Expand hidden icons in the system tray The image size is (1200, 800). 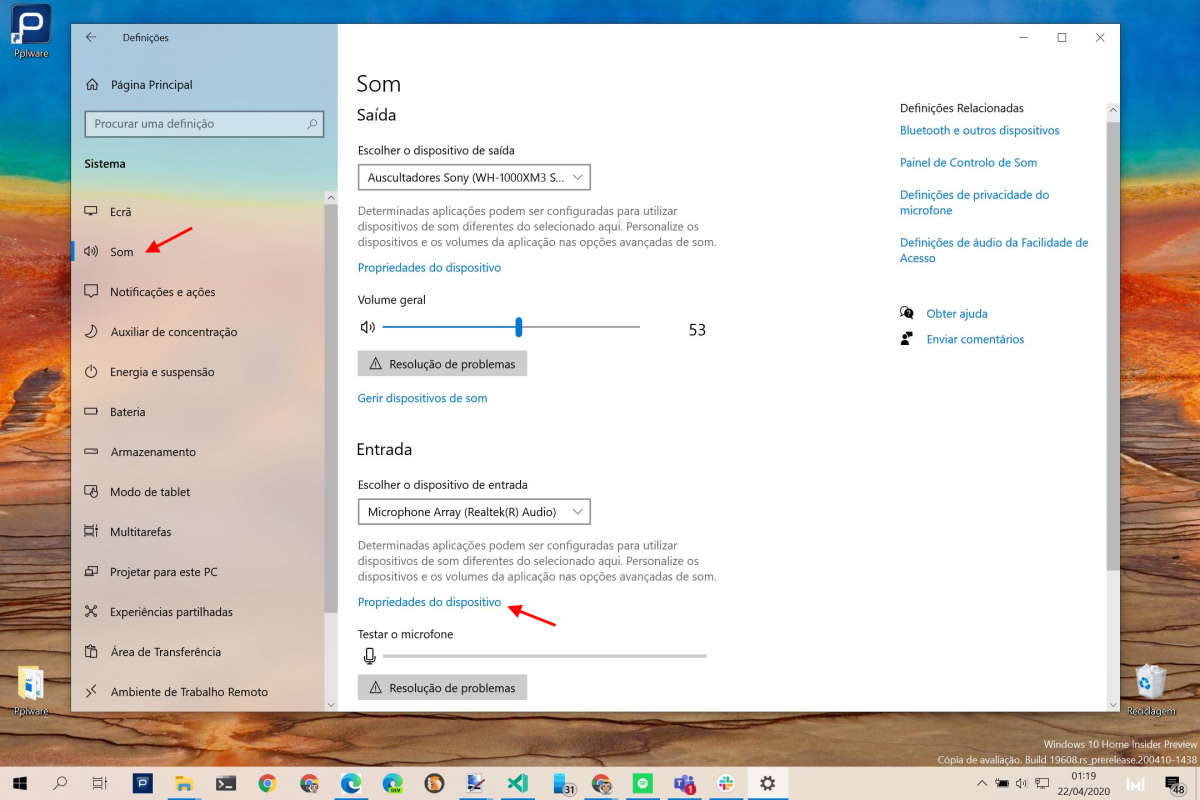point(982,784)
